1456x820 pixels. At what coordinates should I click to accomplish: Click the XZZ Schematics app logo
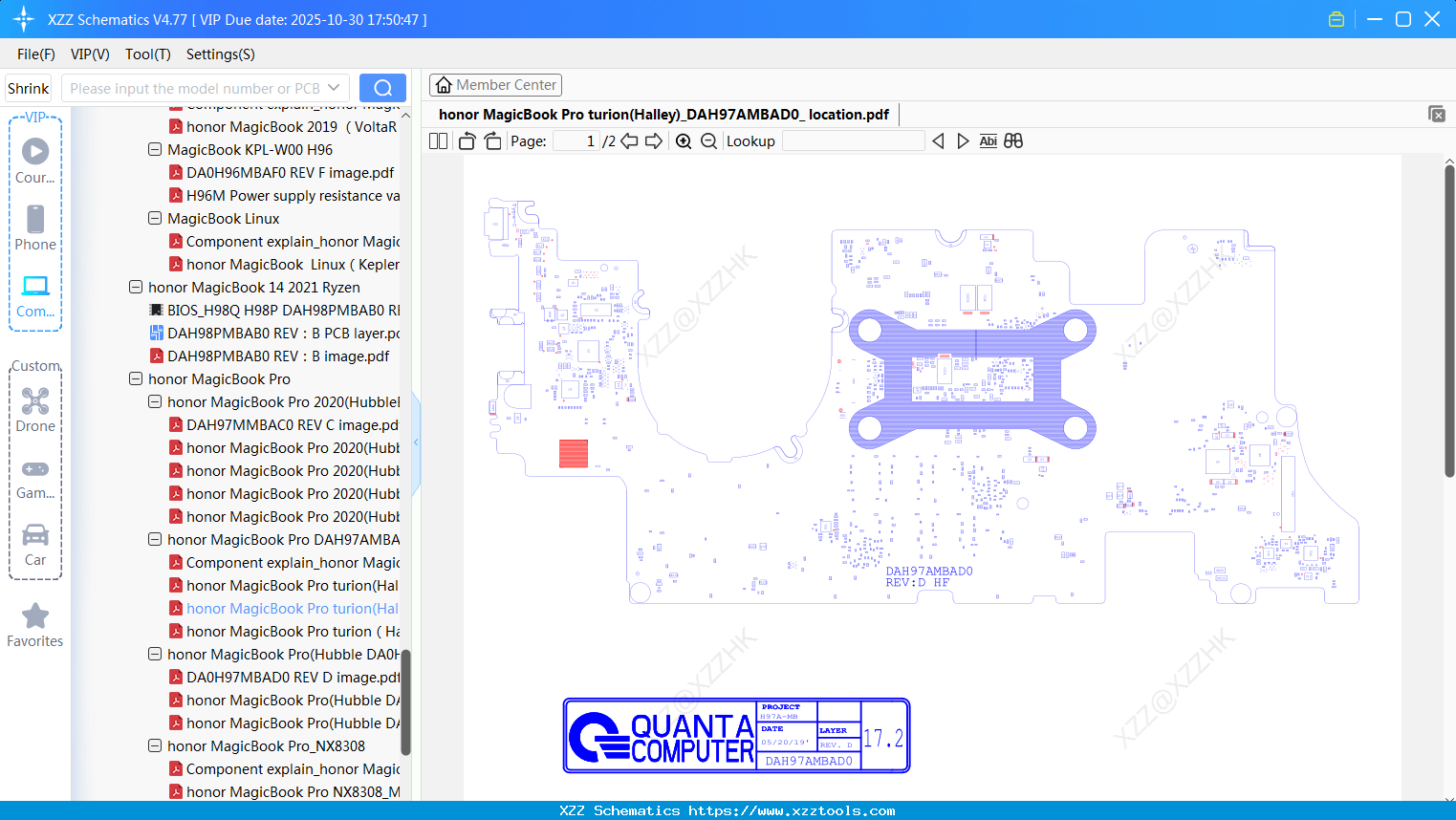[24, 19]
